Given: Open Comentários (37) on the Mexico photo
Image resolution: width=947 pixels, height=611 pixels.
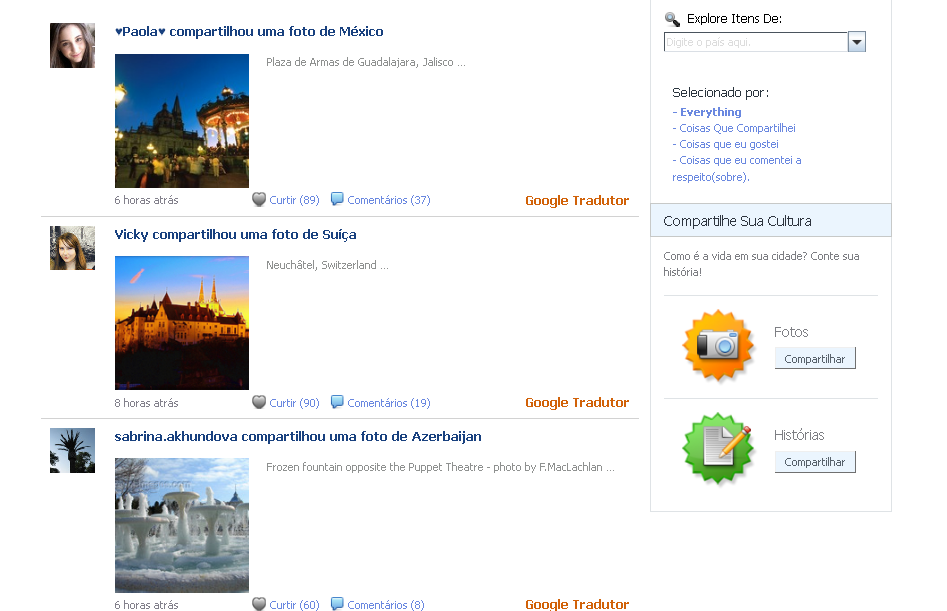Looking at the screenshot, I should coord(388,200).
